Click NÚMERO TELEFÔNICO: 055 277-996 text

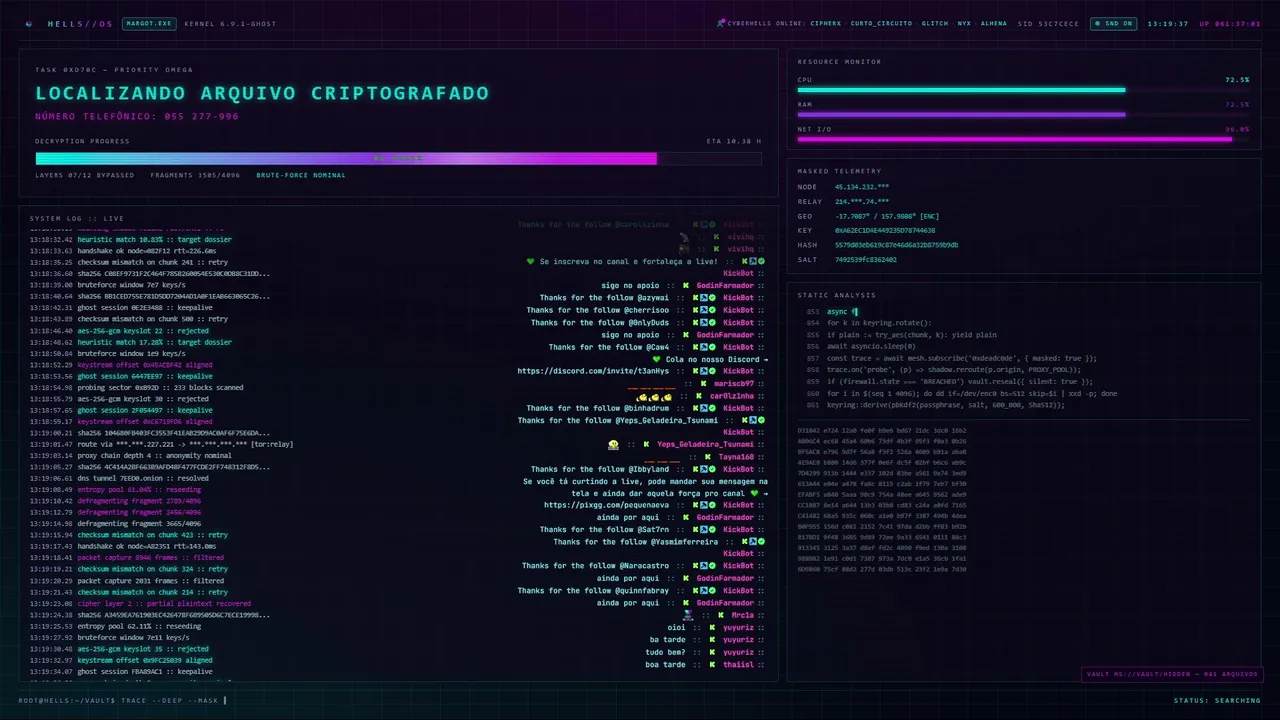(137, 117)
